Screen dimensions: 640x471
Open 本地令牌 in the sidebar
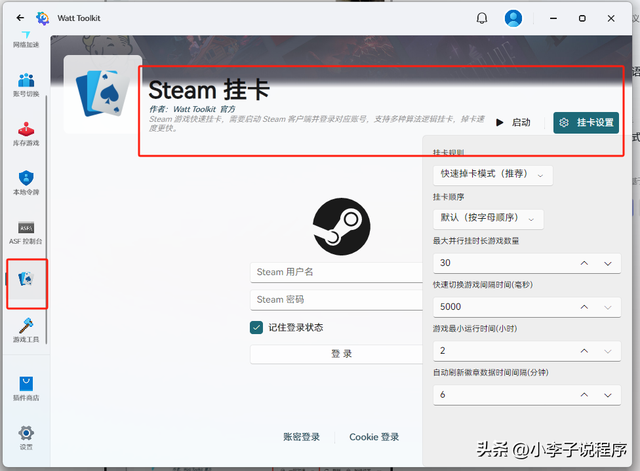tap(26, 183)
